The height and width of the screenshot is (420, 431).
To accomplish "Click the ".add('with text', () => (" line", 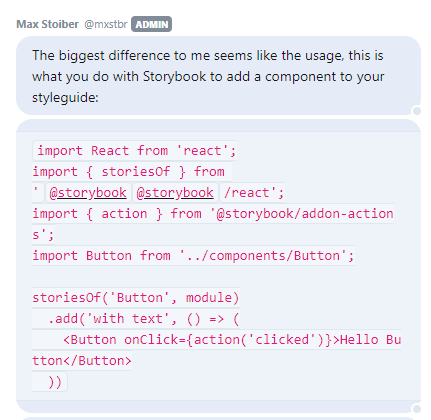I will pos(136,319).
